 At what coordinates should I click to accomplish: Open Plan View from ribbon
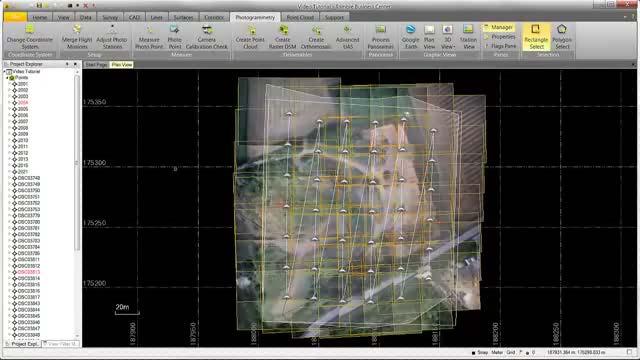(x=429, y=37)
